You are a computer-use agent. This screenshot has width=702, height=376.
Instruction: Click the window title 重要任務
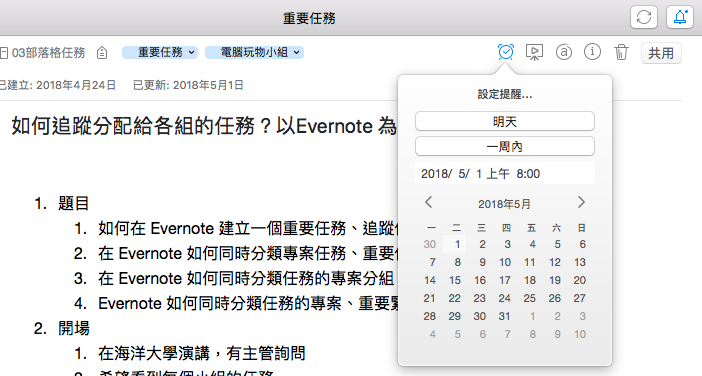tap(309, 18)
